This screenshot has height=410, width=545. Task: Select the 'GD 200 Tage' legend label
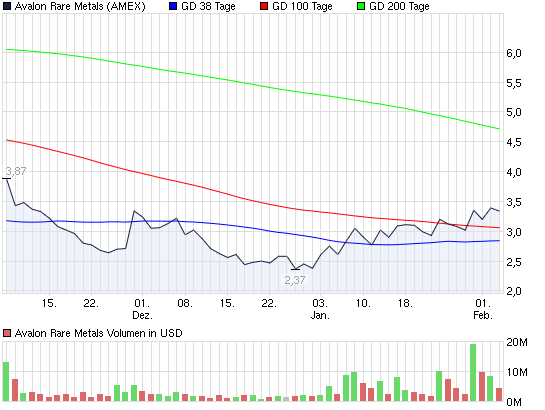(399, 6)
